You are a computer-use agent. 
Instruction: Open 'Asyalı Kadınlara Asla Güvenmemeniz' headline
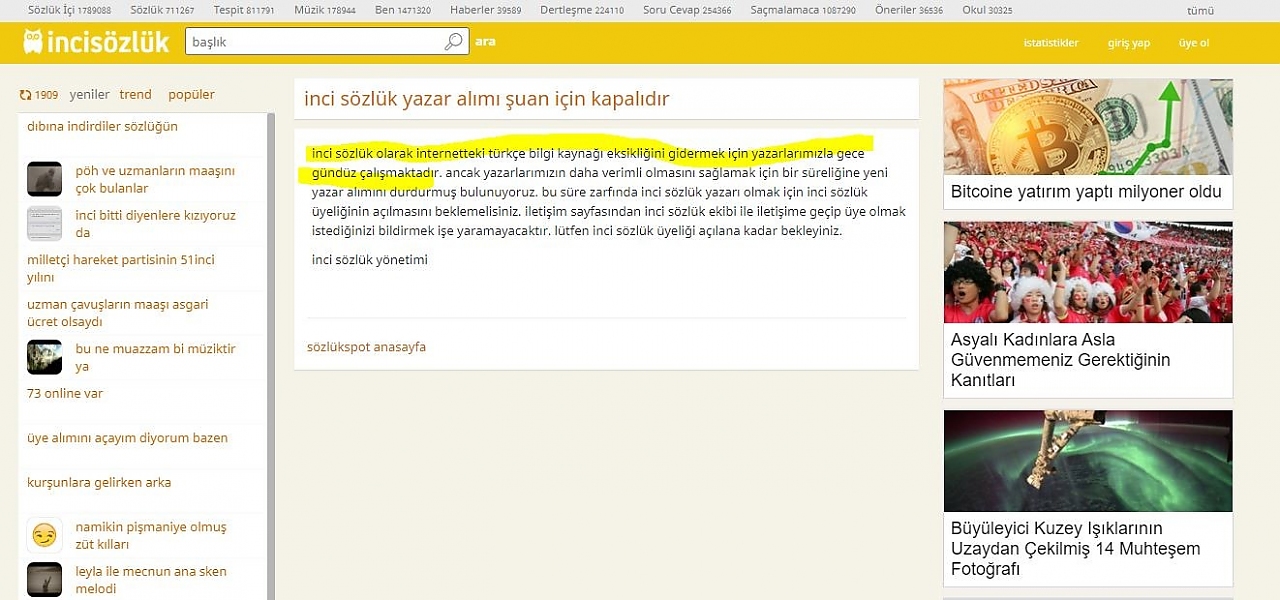(x=1060, y=360)
